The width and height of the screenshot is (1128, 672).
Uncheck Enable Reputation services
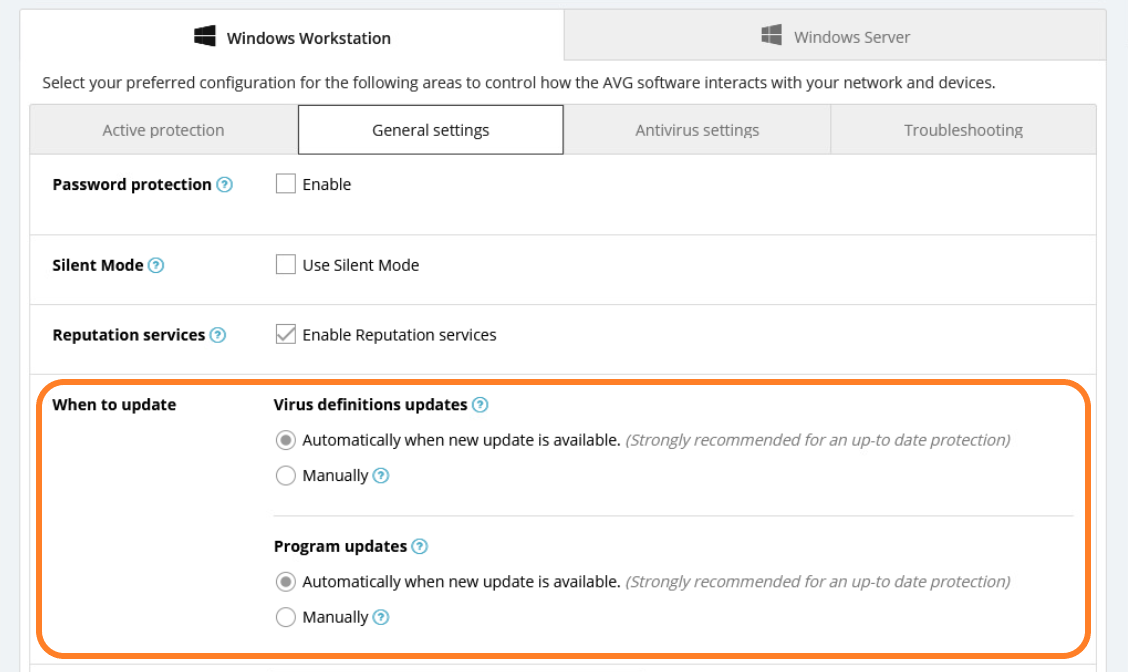pos(286,334)
